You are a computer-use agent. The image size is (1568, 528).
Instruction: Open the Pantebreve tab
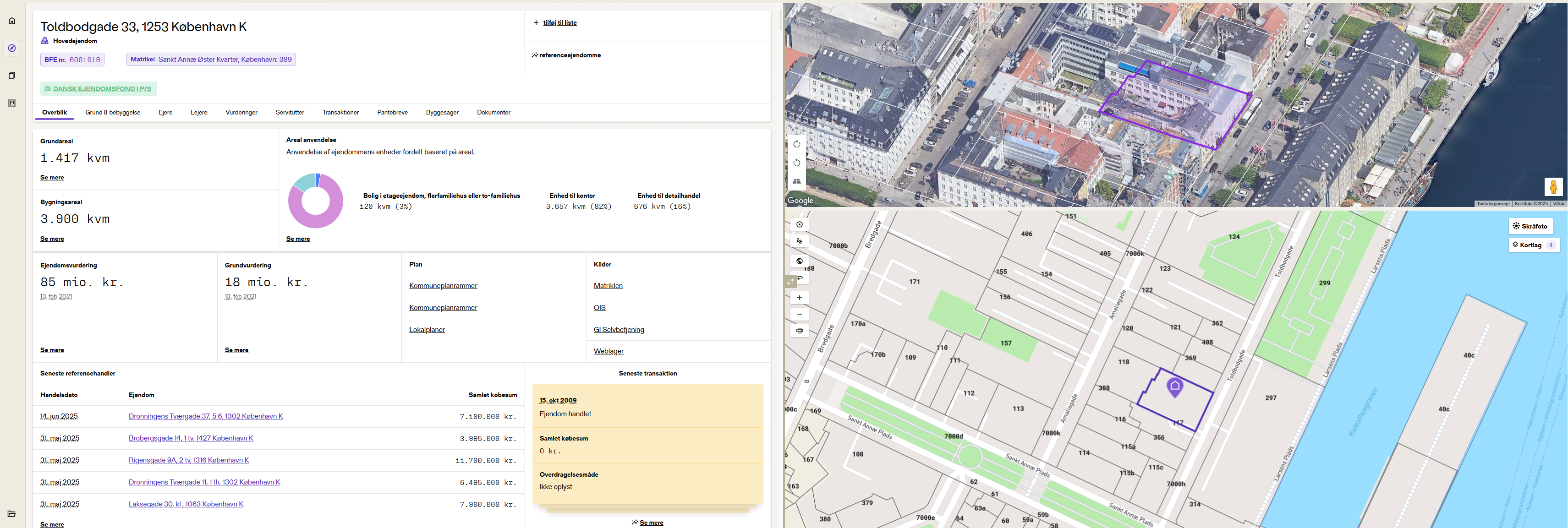pos(392,113)
